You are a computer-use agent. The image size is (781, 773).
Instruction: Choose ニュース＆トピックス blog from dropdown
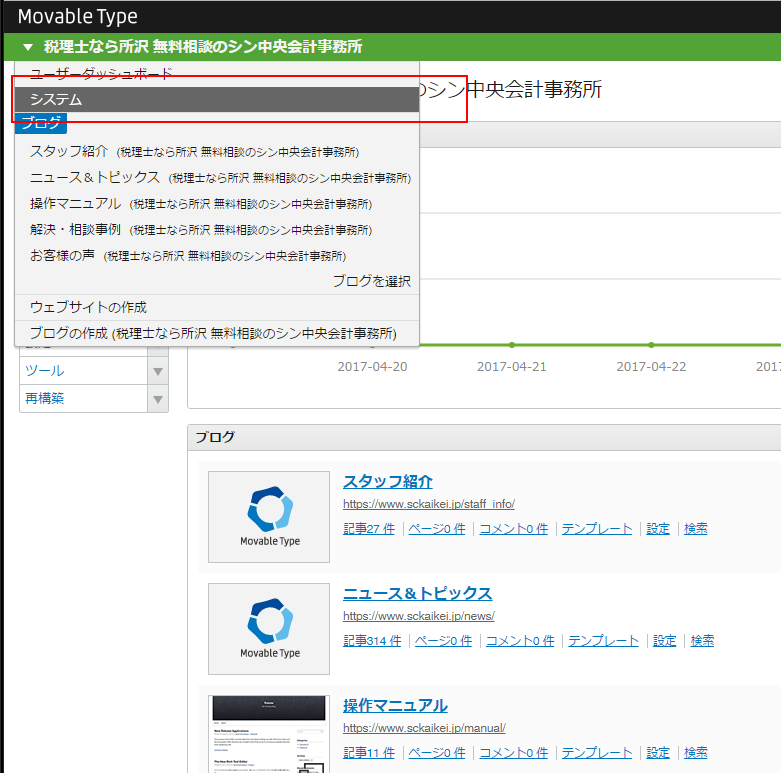click(x=217, y=177)
